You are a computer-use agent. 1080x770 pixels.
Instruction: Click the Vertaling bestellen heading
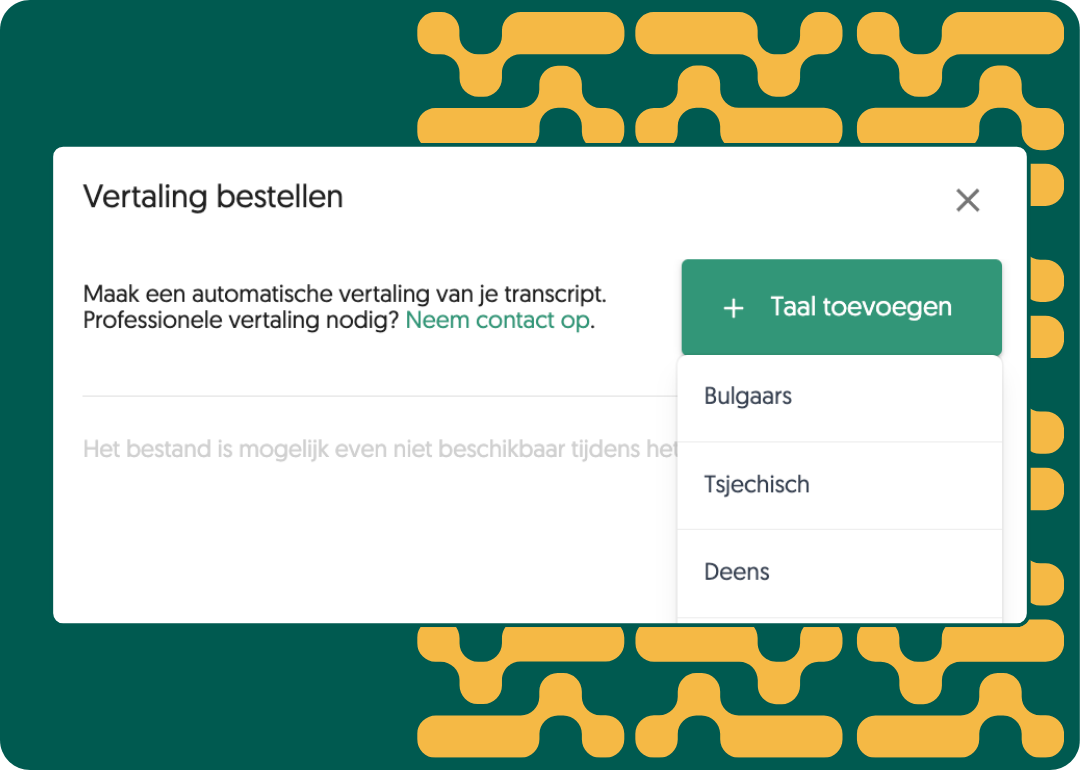[213, 197]
